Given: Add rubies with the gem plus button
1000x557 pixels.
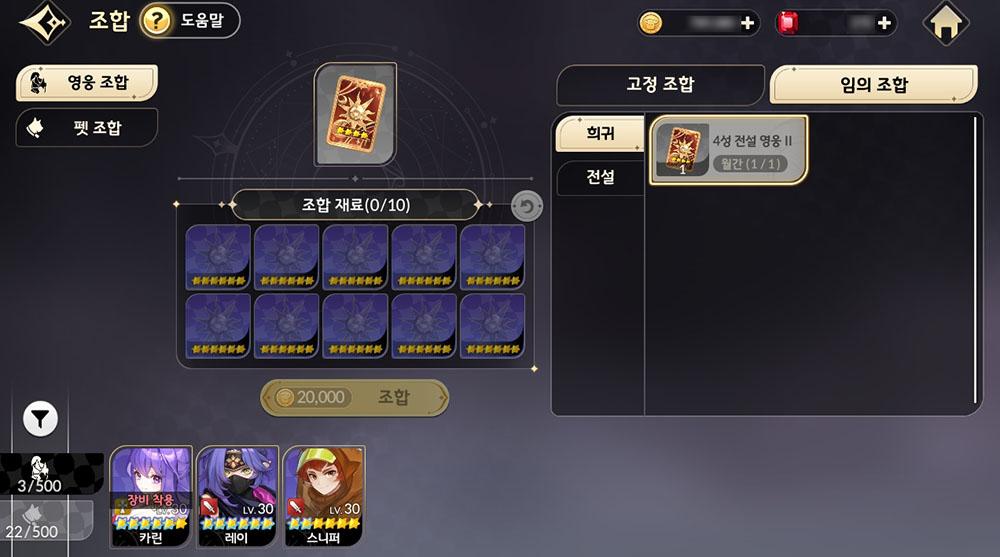Looking at the screenshot, I should pyautogui.click(x=883, y=24).
